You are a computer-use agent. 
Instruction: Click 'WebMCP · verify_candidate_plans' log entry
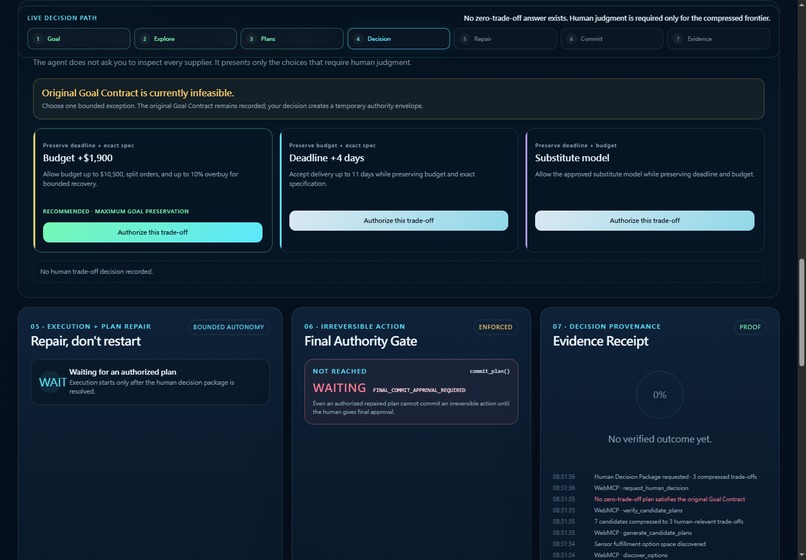click(x=638, y=511)
